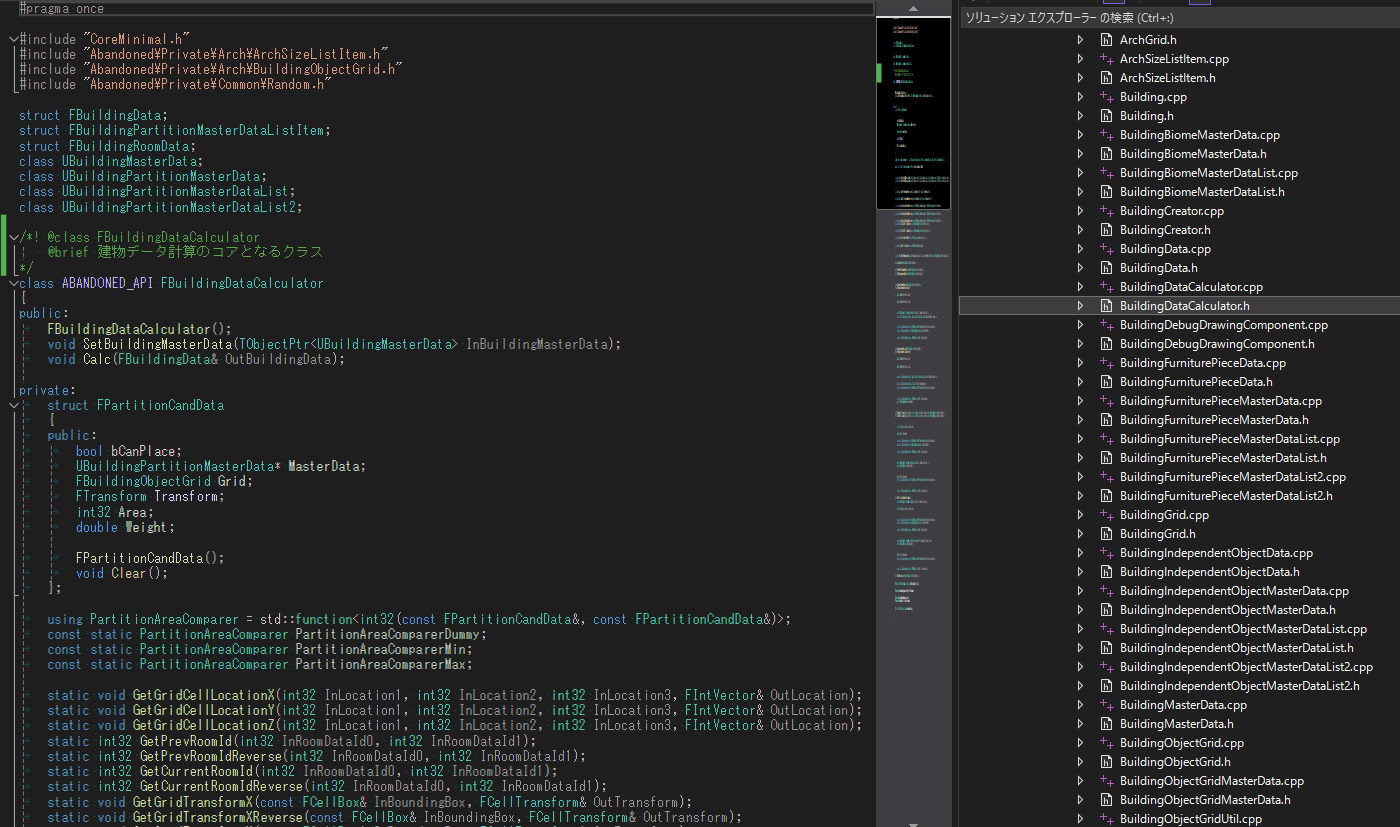This screenshot has width=1400, height=827.
Task: Select BuildingObjectGrid.h in Solution Explorer
Action: click(1175, 761)
